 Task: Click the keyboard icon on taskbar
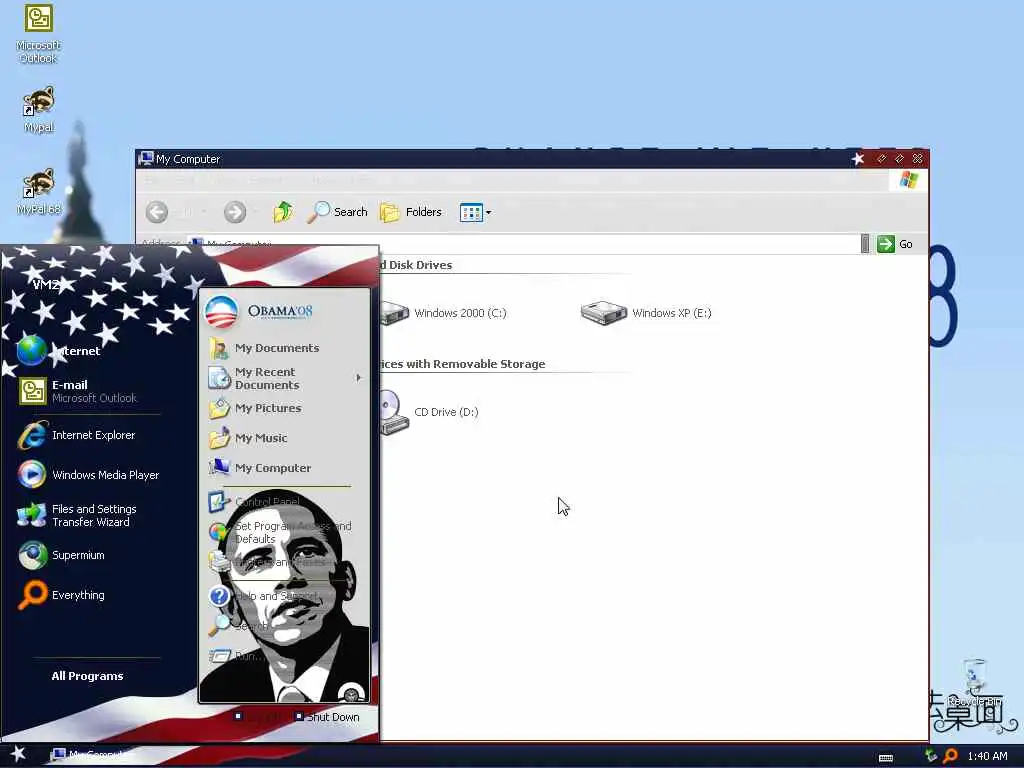tap(886, 757)
